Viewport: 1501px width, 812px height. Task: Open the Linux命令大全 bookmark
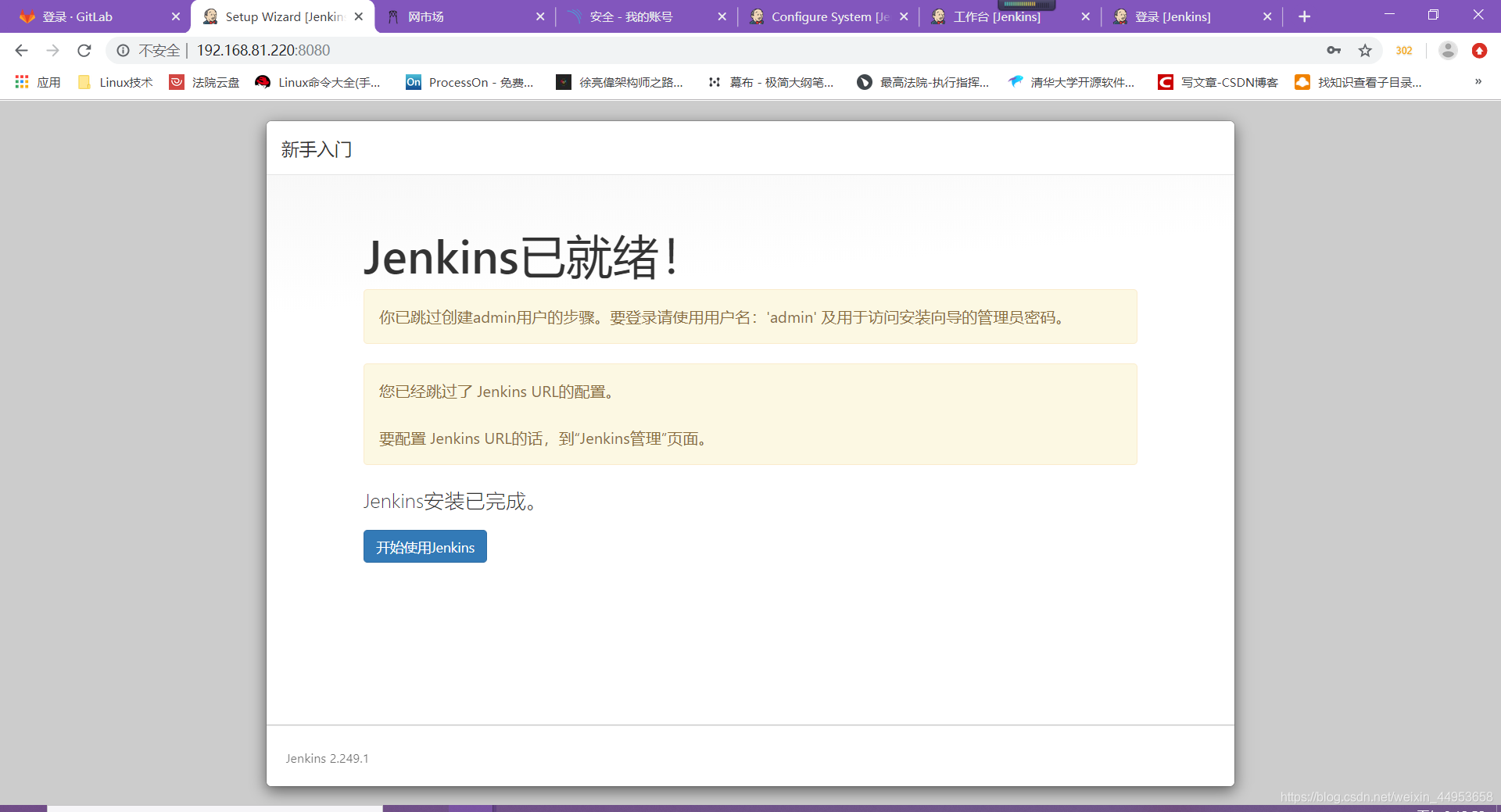pos(317,82)
